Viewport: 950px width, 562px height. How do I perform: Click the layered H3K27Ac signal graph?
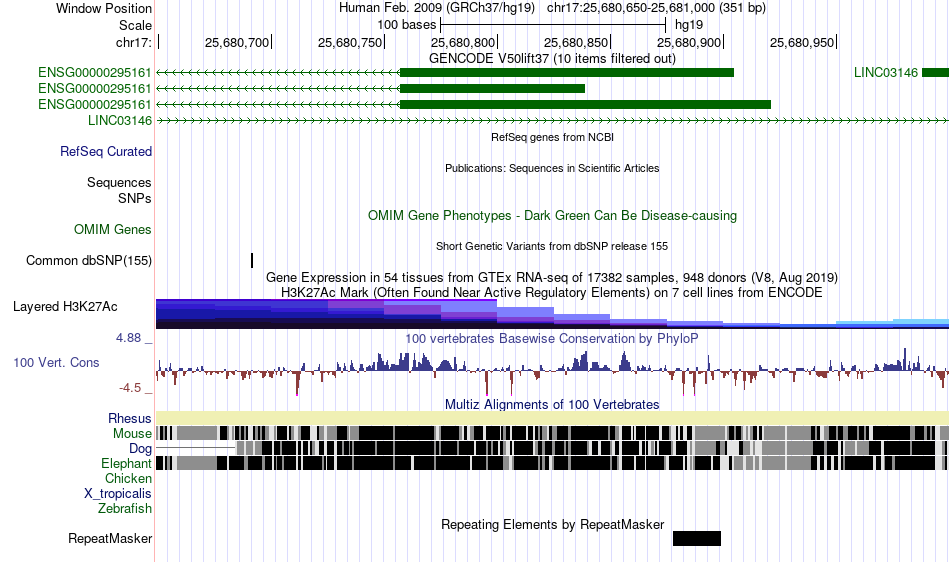552,314
